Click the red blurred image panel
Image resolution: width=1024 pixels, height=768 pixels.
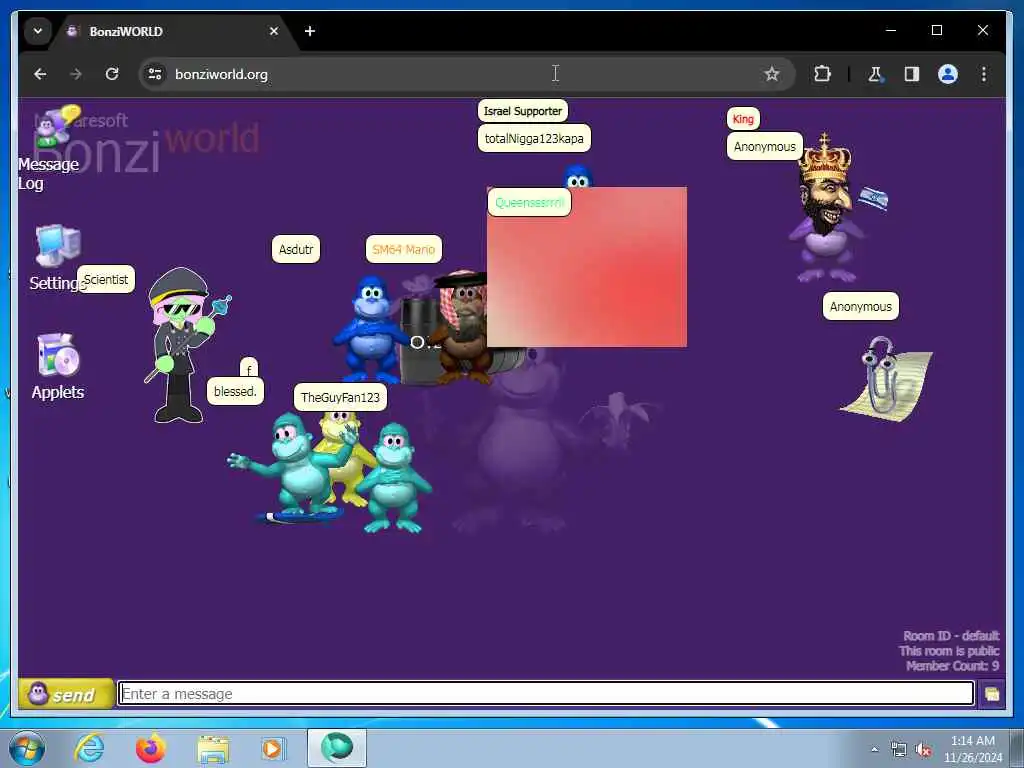[x=586, y=266]
